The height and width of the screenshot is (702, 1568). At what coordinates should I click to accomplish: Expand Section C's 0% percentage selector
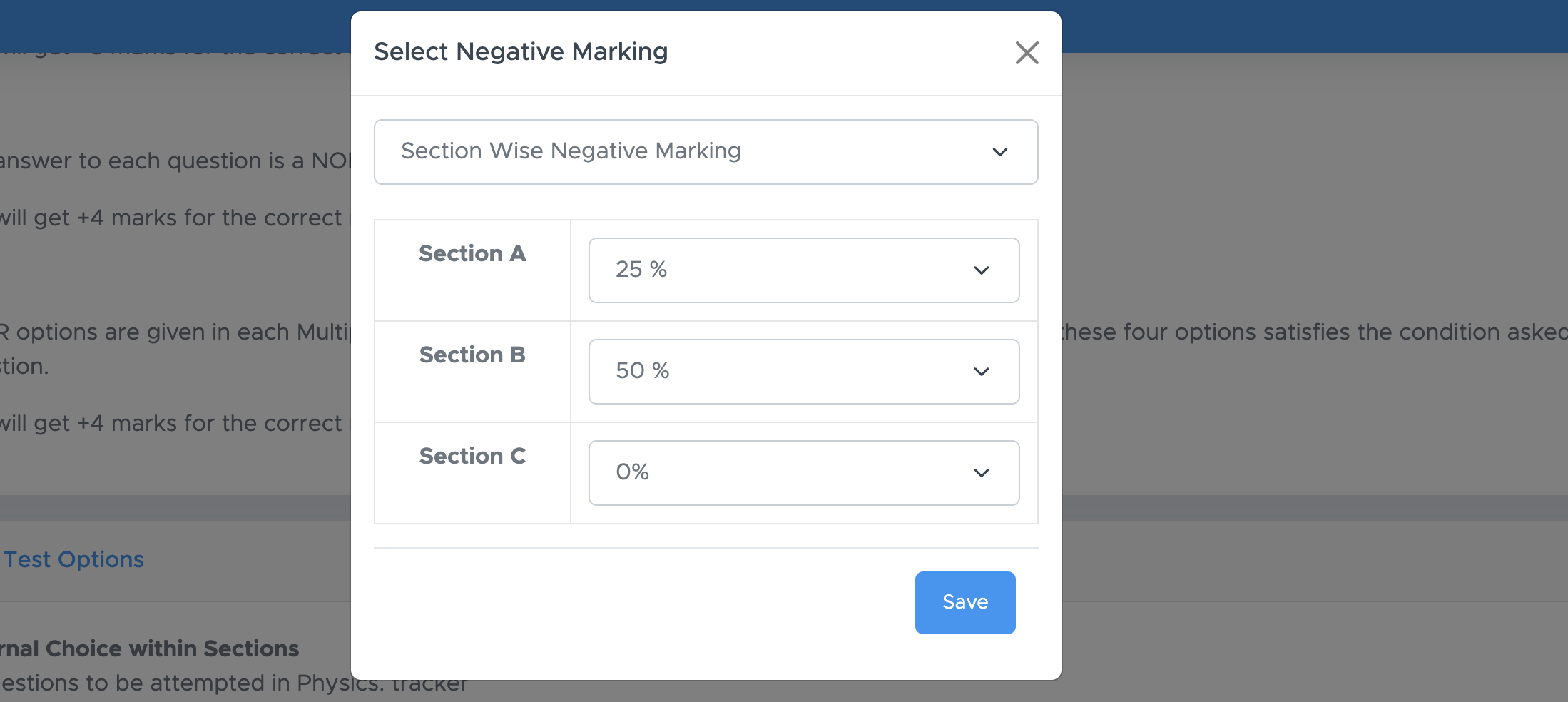tap(803, 472)
